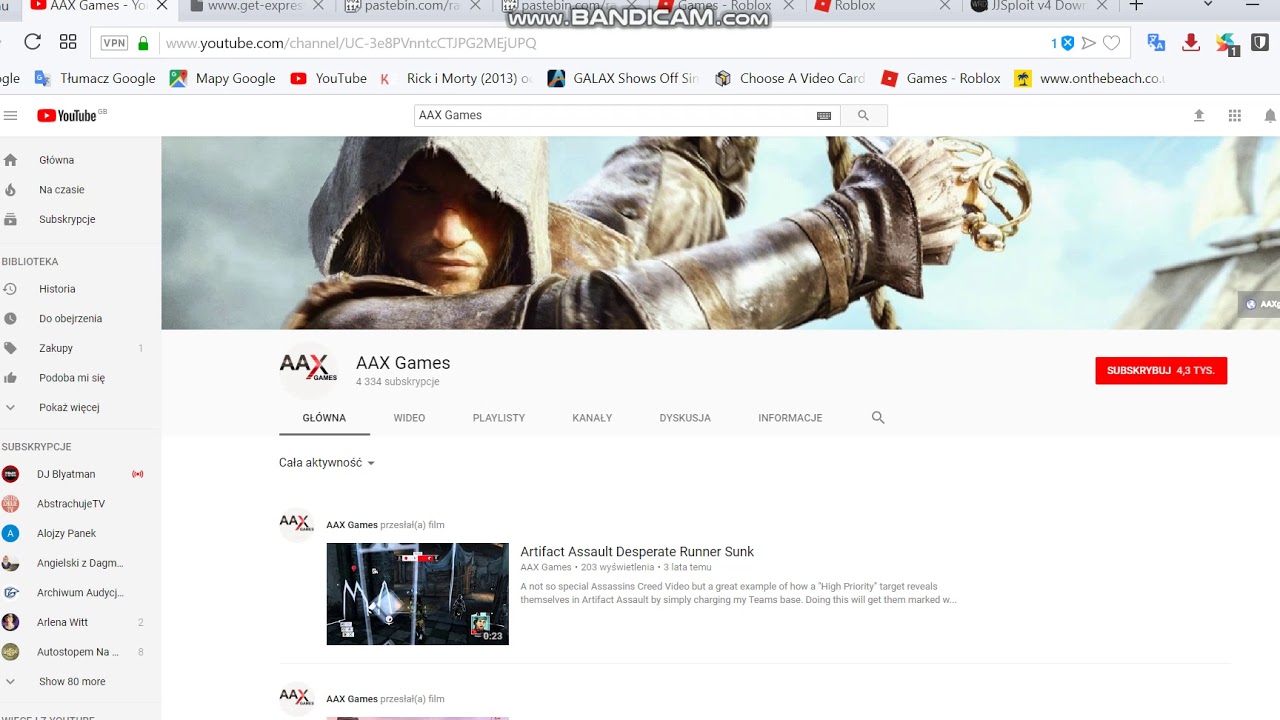Open the Cała aktywność dropdown
1280x720 pixels.
coord(327,463)
